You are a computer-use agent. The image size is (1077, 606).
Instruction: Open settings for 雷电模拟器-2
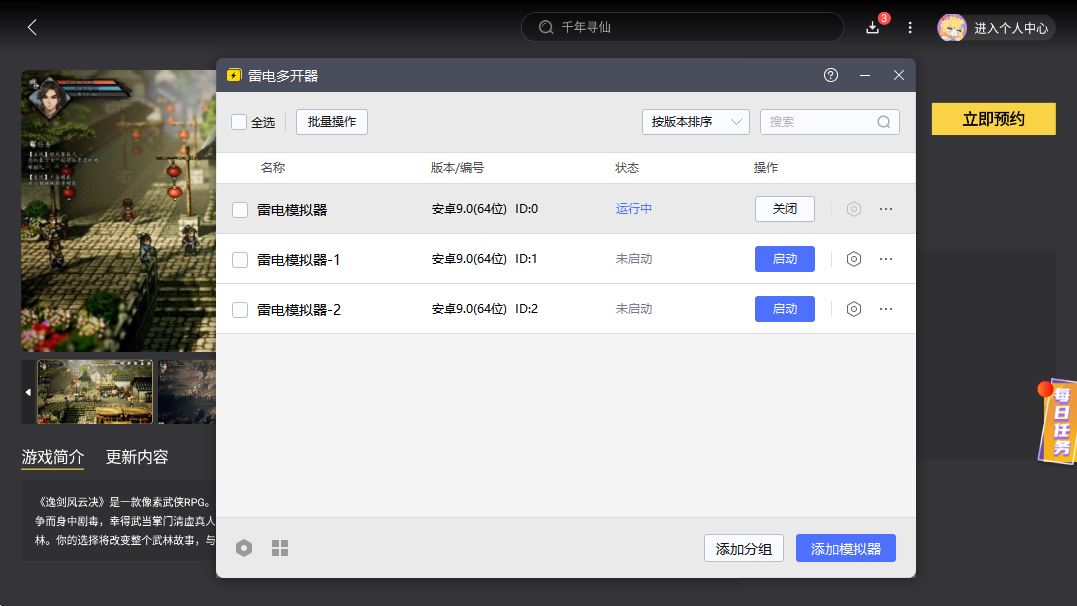(854, 309)
